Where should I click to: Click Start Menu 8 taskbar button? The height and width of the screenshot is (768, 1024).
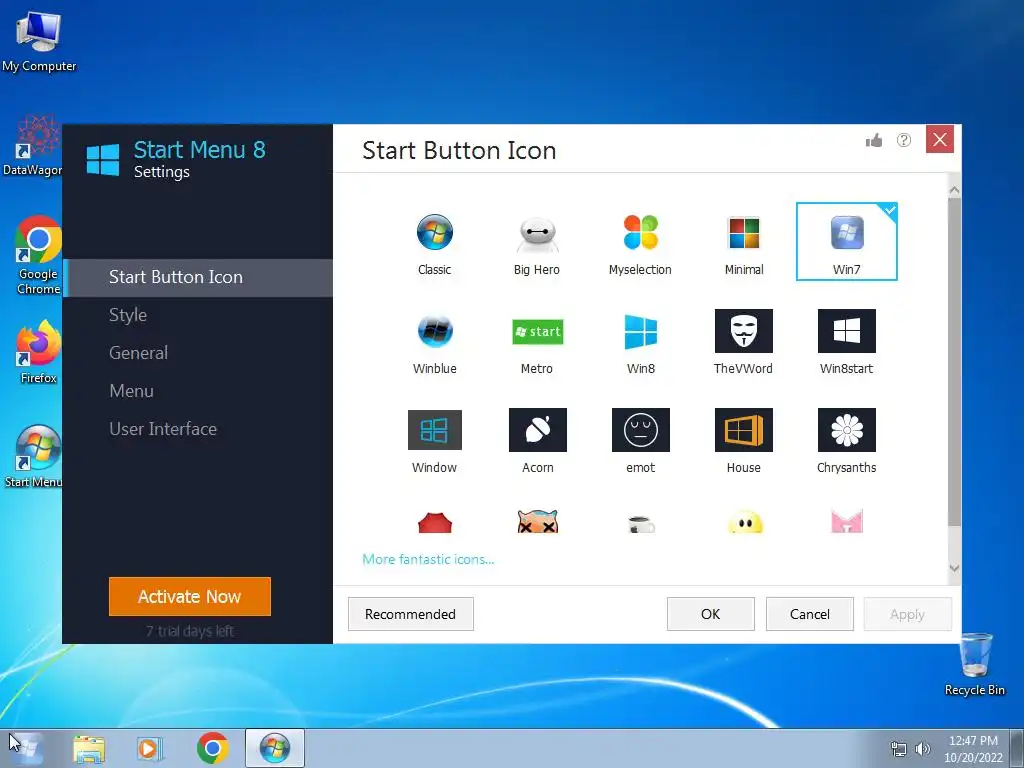275,748
